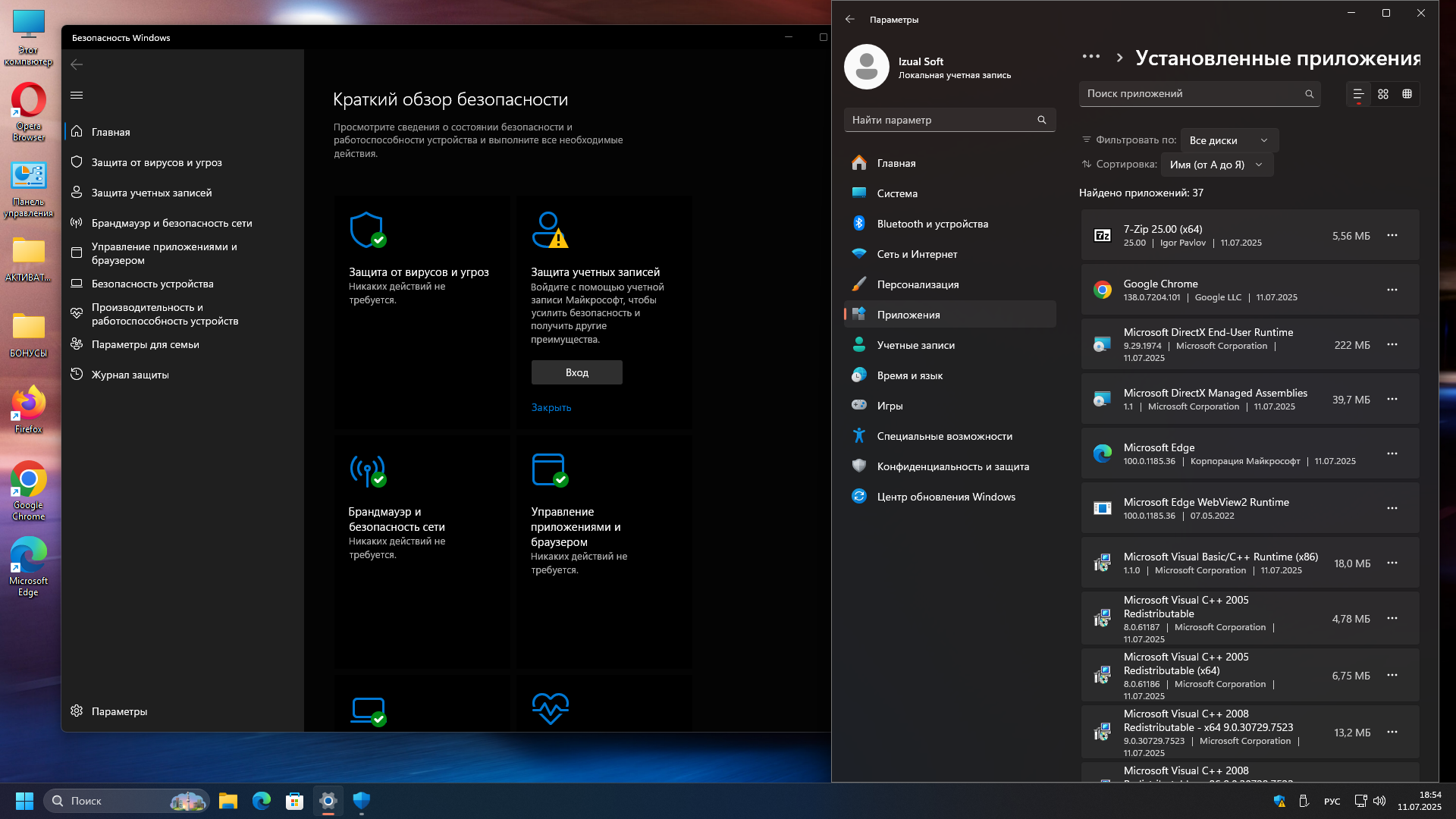Go back in Windows Security window
The image size is (1456, 819).
pyautogui.click(x=77, y=64)
